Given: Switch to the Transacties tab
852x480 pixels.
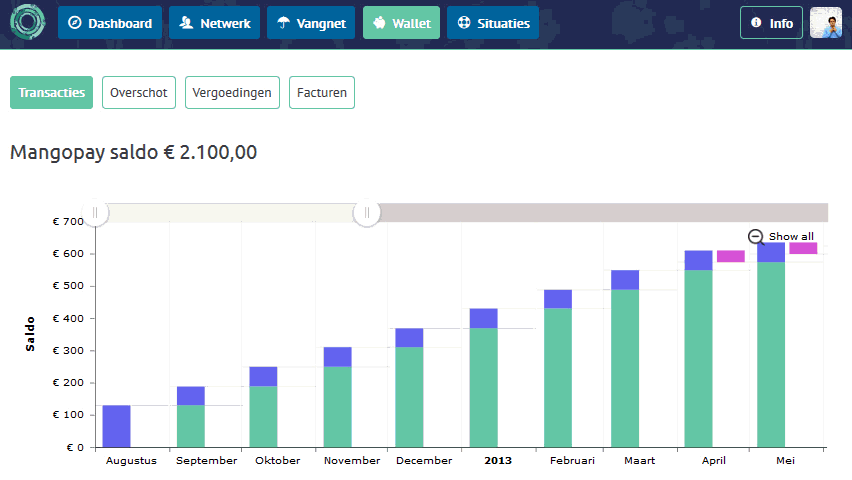Looking at the screenshot, I should [x=51, y=92].
